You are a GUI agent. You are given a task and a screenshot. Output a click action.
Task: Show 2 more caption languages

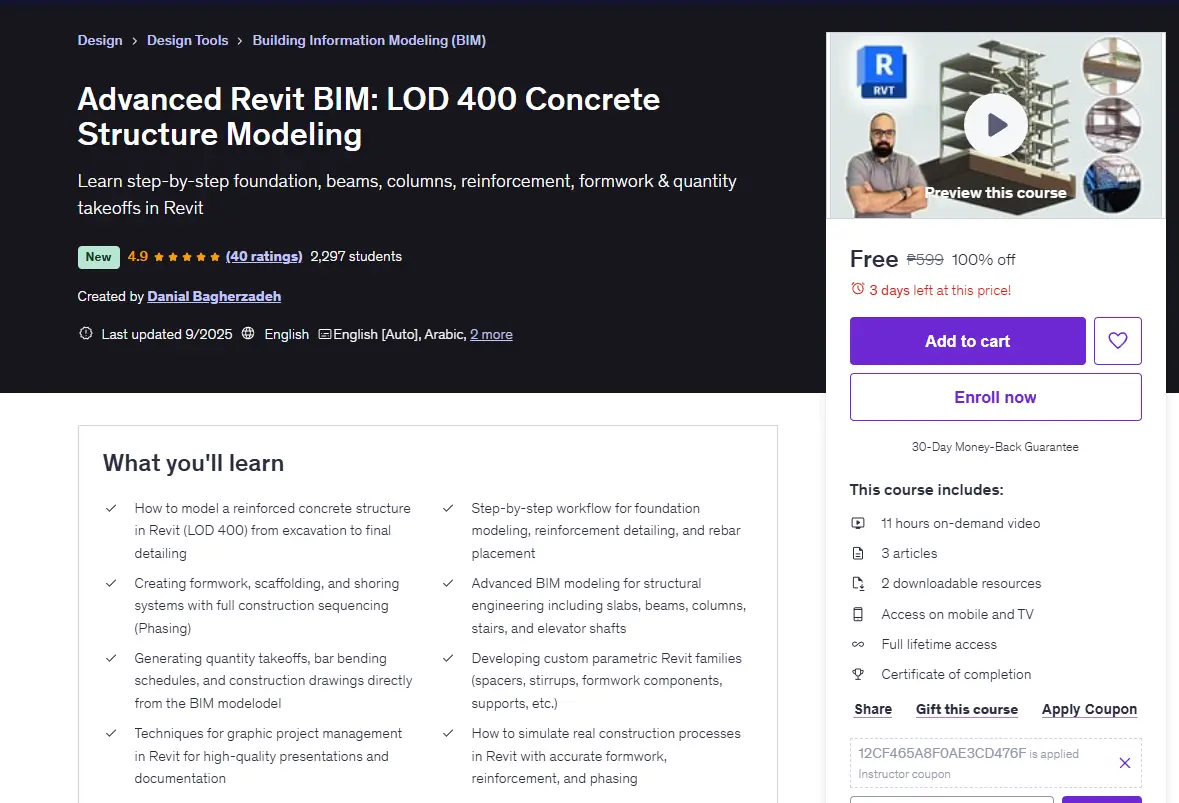click(491, 335)
